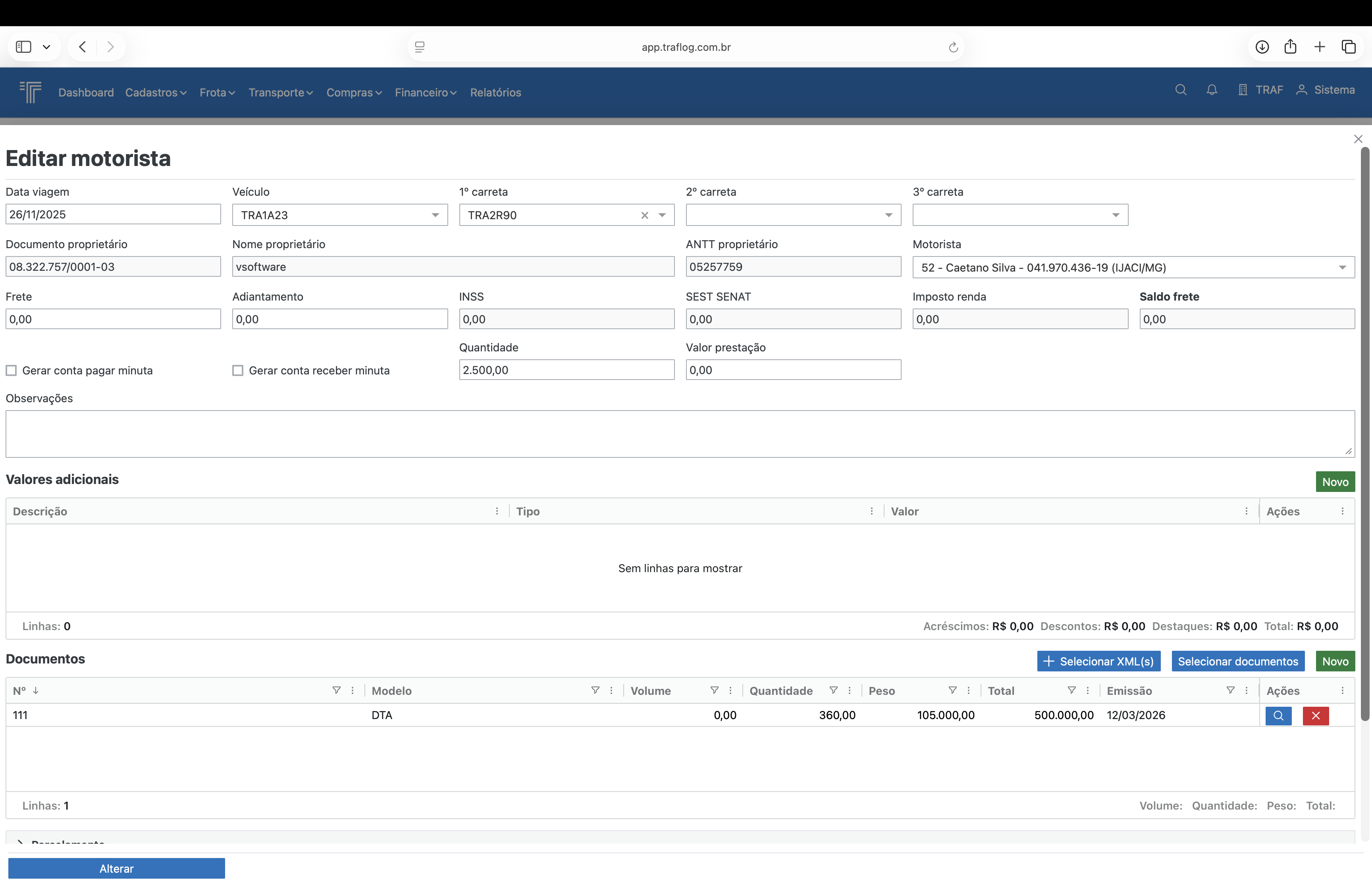Open Descrição column options menu
The height and width of the screenshot is (887, 1372).
pyautogui.click(x=497, y=511)
